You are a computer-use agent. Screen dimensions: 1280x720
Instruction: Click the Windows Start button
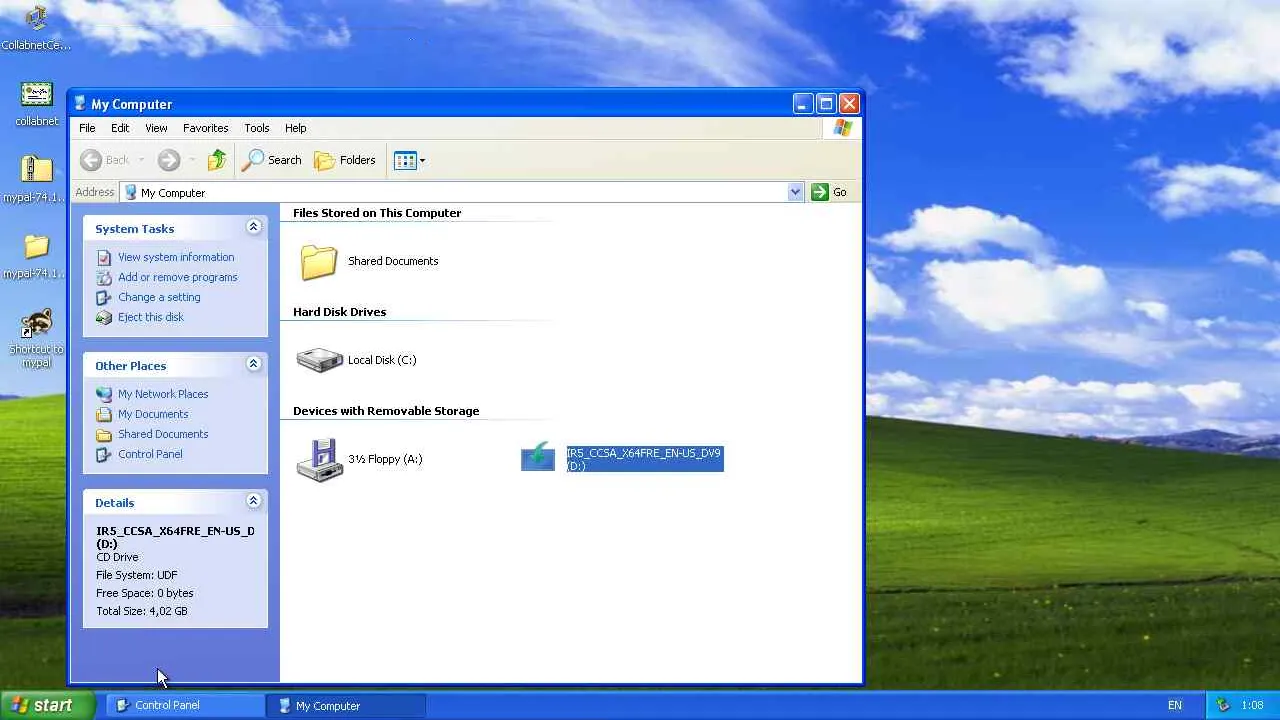tap(47, 705)
